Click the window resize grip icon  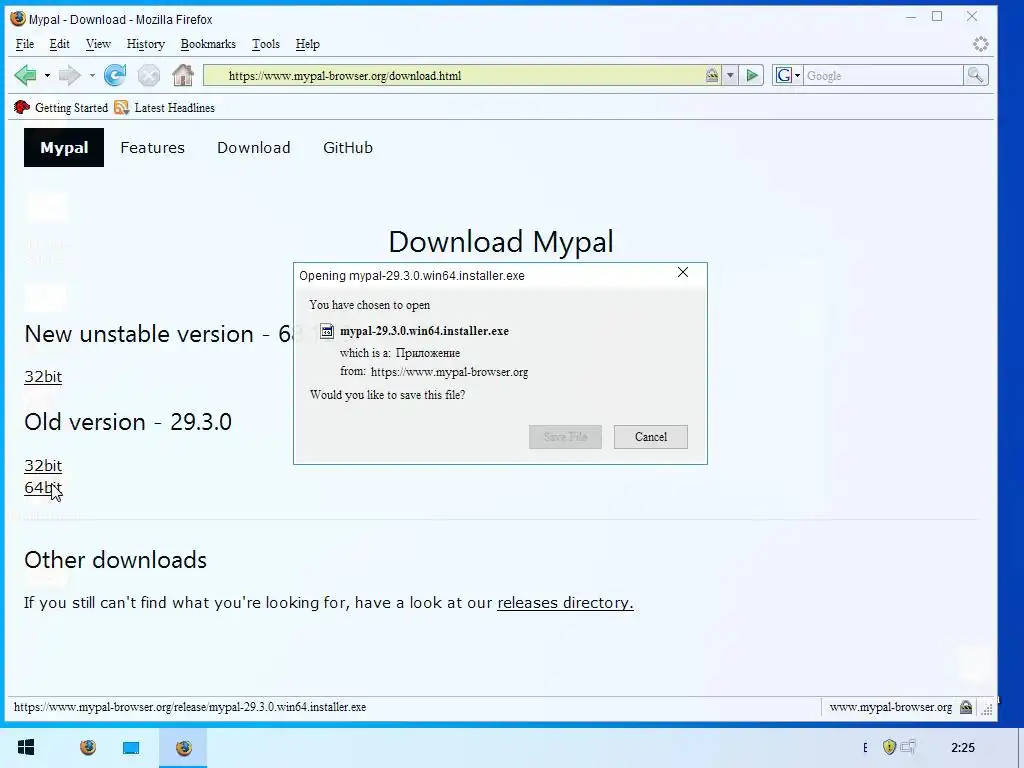987,709
